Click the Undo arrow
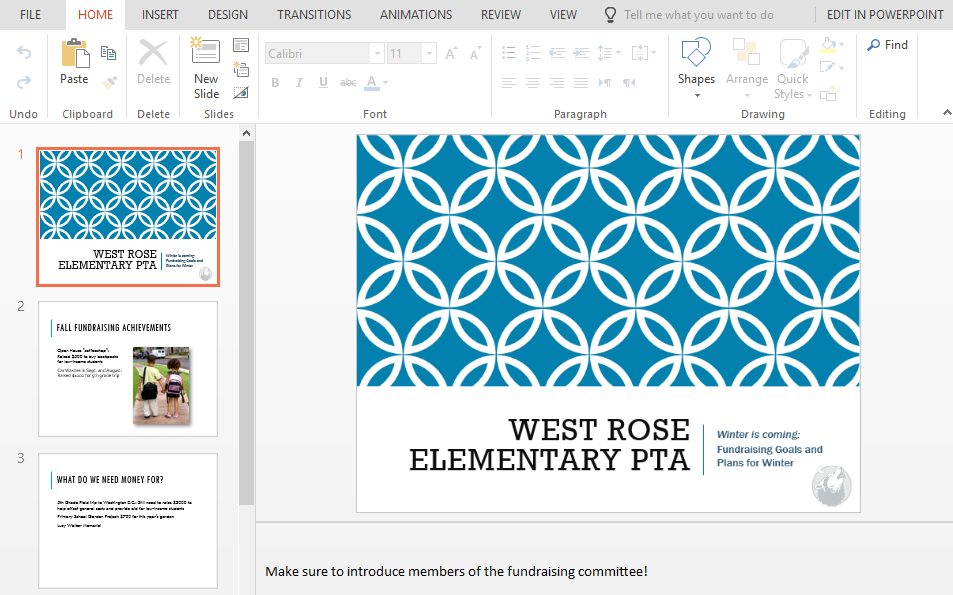This screenshot has width=953, height=595. [x=24, y=52]
